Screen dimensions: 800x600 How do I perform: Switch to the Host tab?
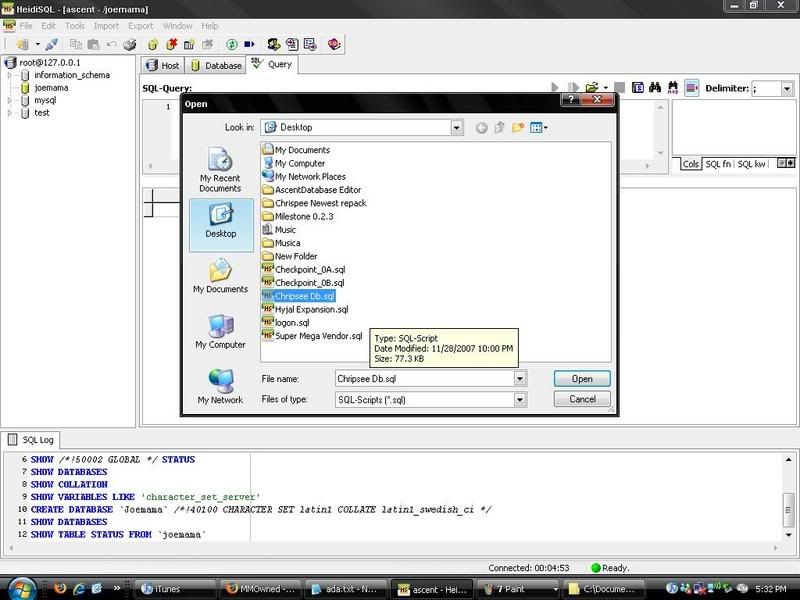[x=163, y=65]
